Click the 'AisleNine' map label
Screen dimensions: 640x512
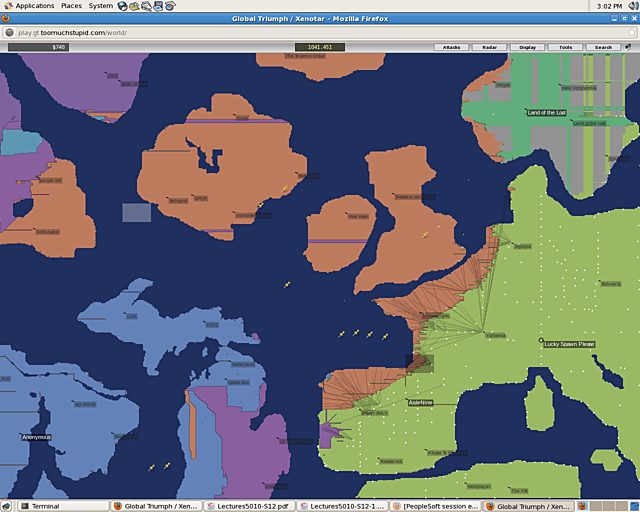tap(420, 403)
